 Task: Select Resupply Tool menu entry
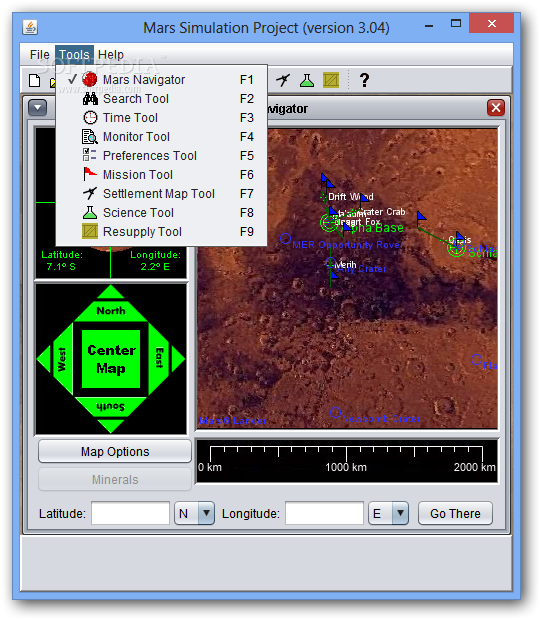[161, 231]
